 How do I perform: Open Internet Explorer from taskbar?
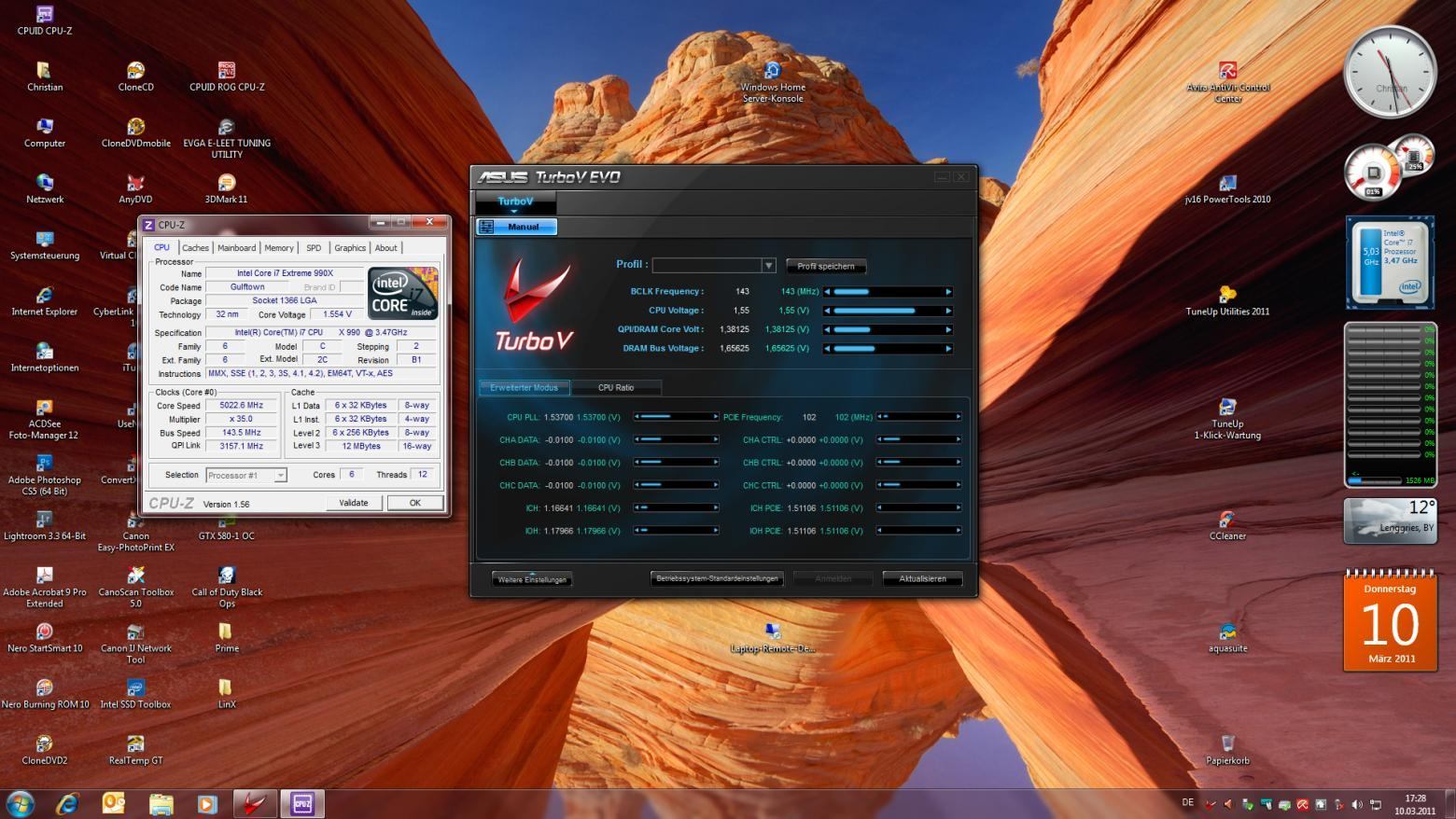coord(67,803)
